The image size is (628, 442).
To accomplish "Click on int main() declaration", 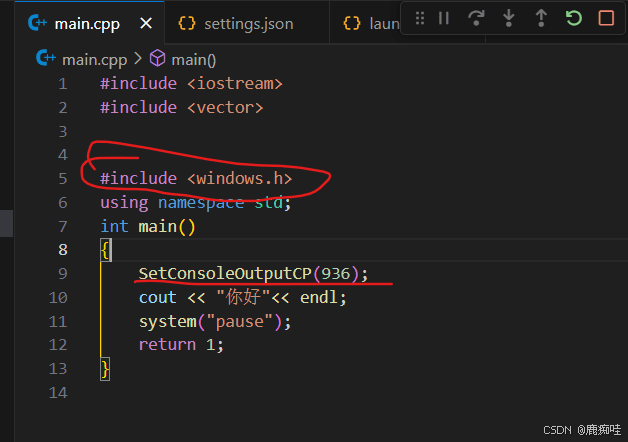I will [147, 227].
